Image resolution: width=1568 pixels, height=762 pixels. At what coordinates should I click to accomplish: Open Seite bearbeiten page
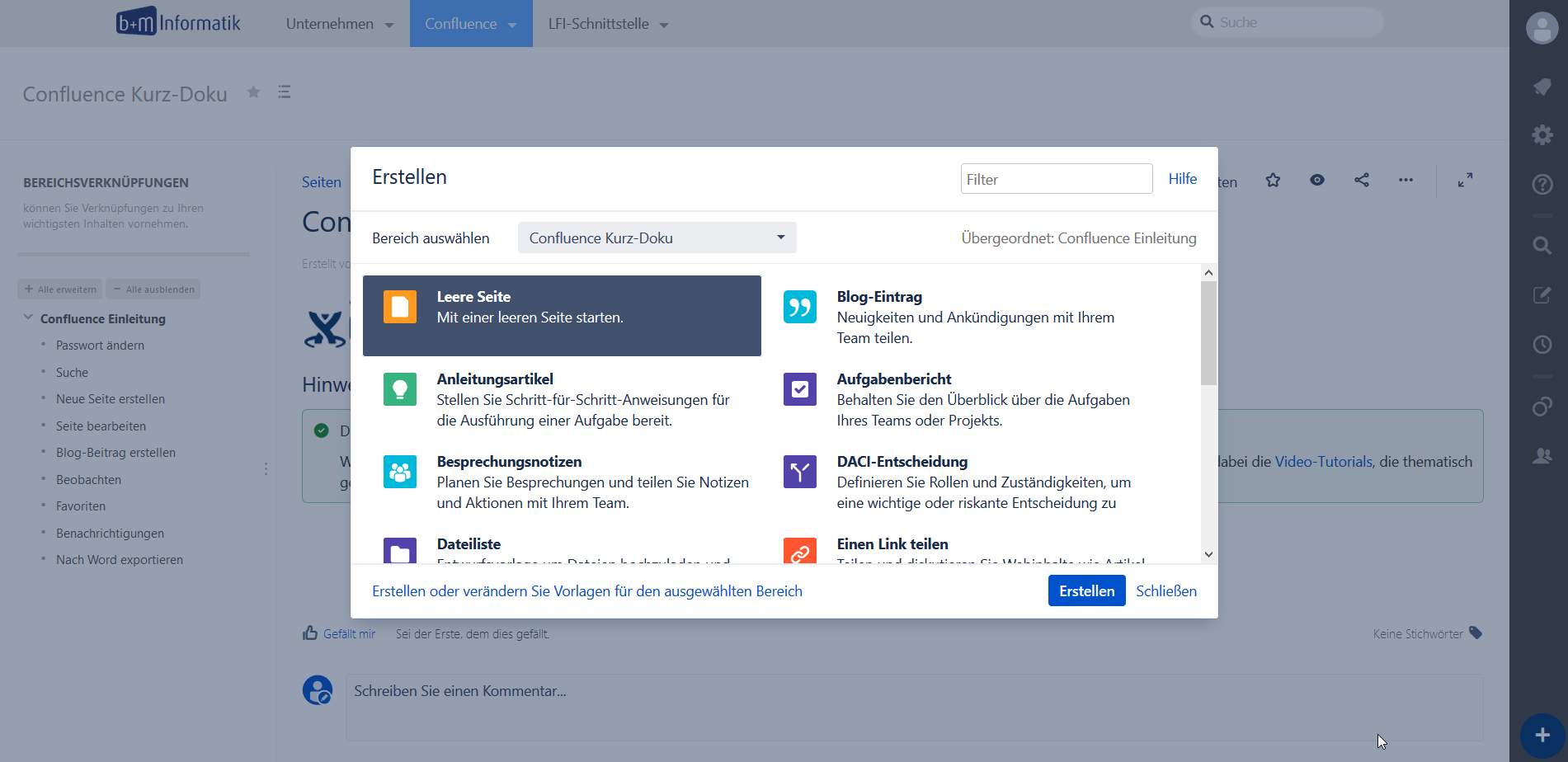101,426
